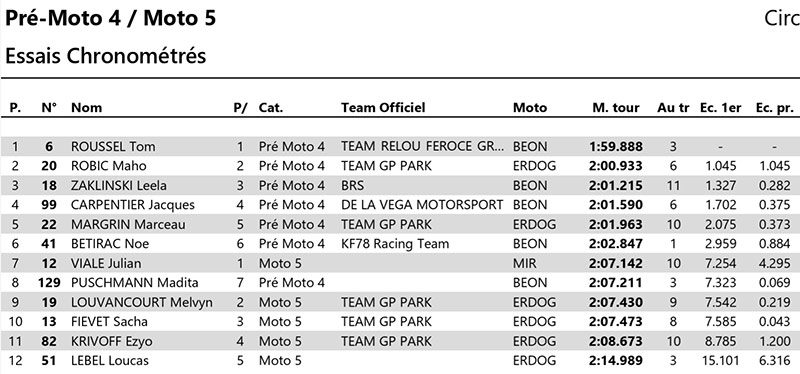Click rider number 129
800x374 pixels.
49,283
